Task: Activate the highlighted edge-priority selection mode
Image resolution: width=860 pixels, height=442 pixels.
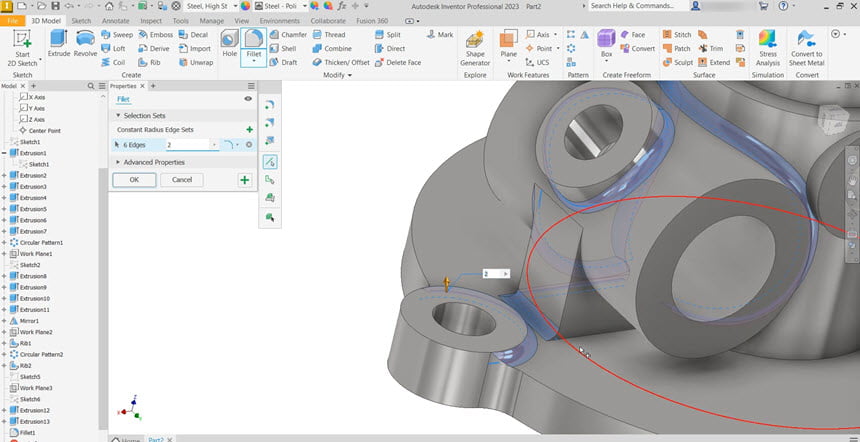Action: pyautogui.click(x=269, y=162)
